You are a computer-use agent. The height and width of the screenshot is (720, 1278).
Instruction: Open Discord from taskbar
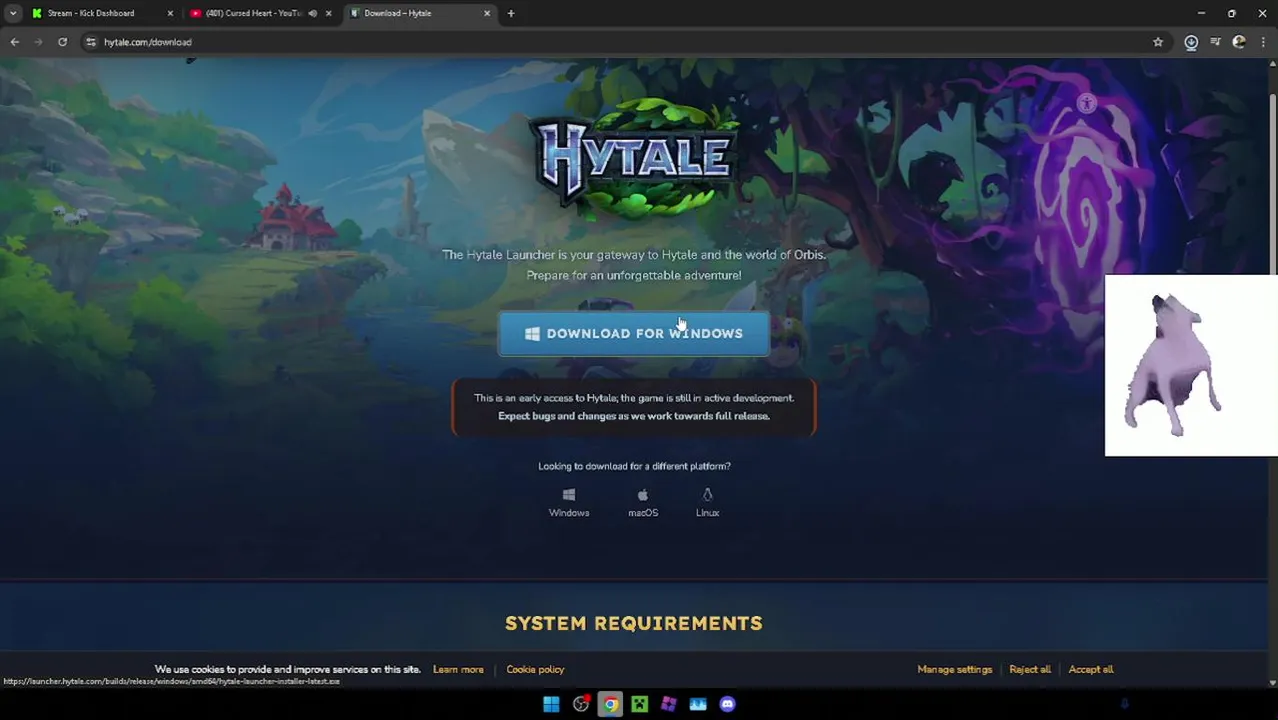pyautogui.click(x=728, y=704)
